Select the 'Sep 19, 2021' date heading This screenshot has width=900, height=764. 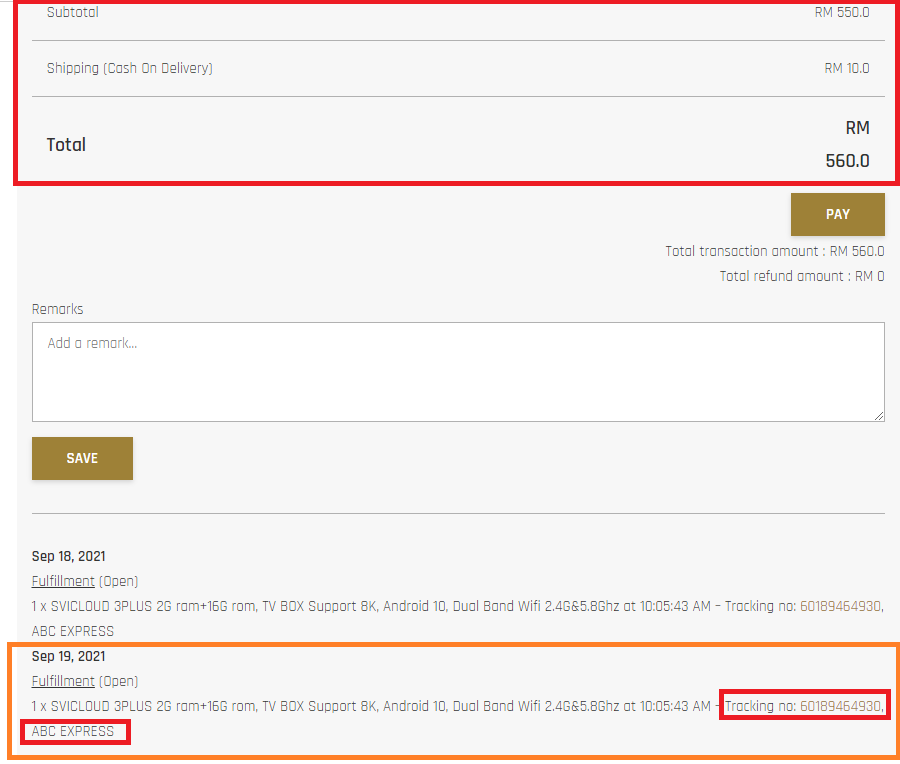[68, 656]
